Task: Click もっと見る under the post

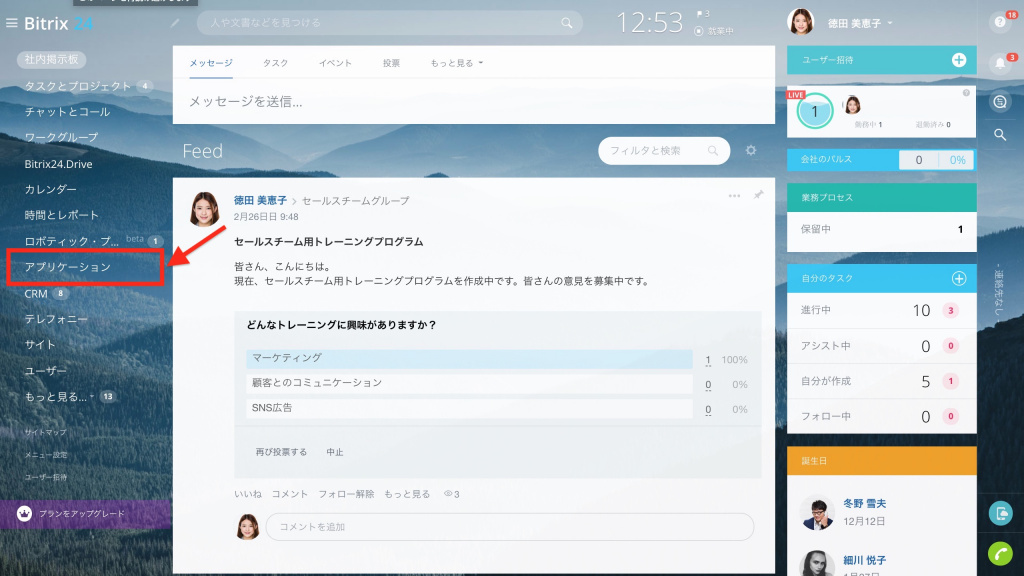Action: [x=407, y=494]
